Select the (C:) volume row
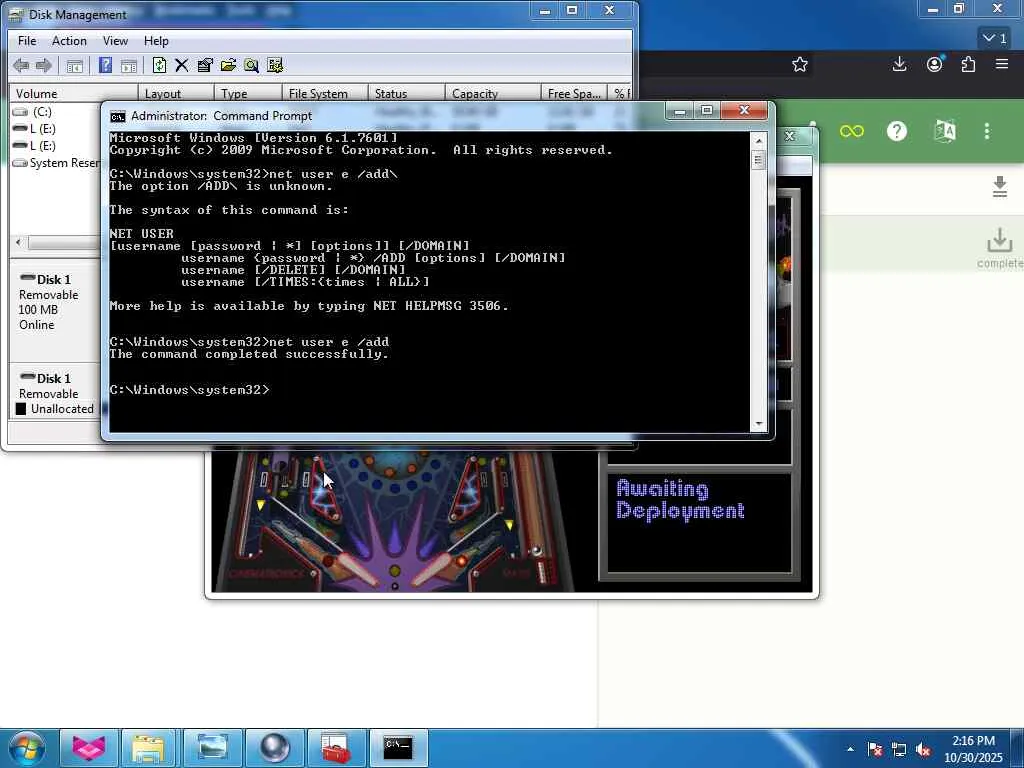Image resolution: width=1024 pixels, height=768 pixels. (x=42, y=112)
